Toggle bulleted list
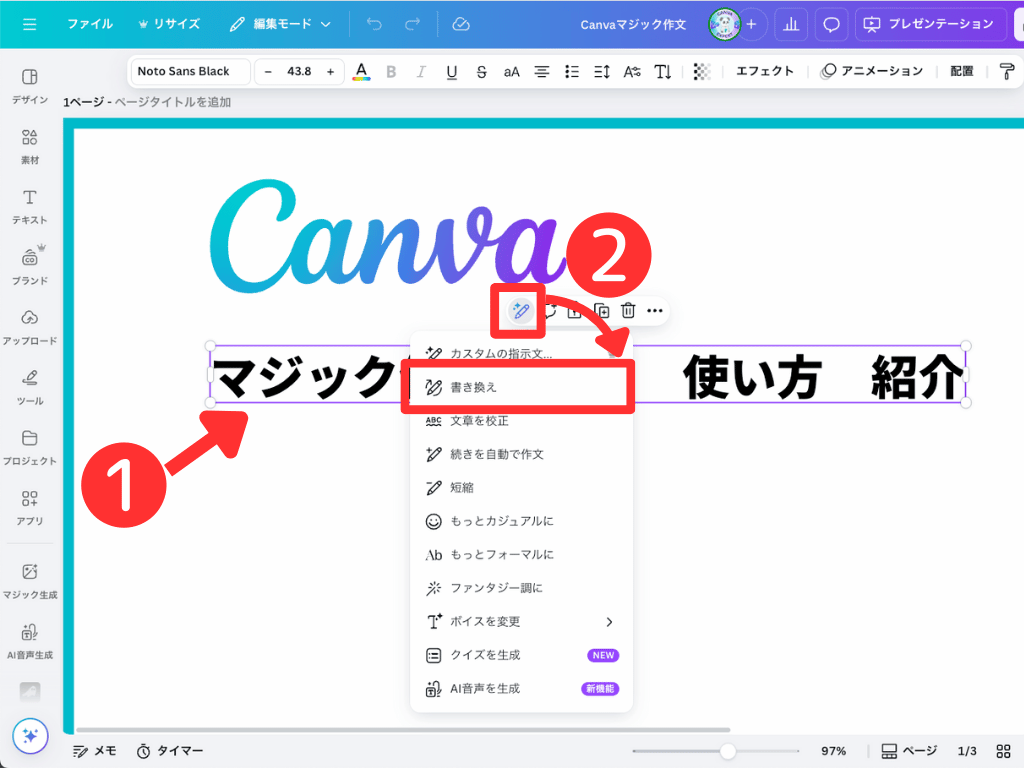 click(571, 71)
